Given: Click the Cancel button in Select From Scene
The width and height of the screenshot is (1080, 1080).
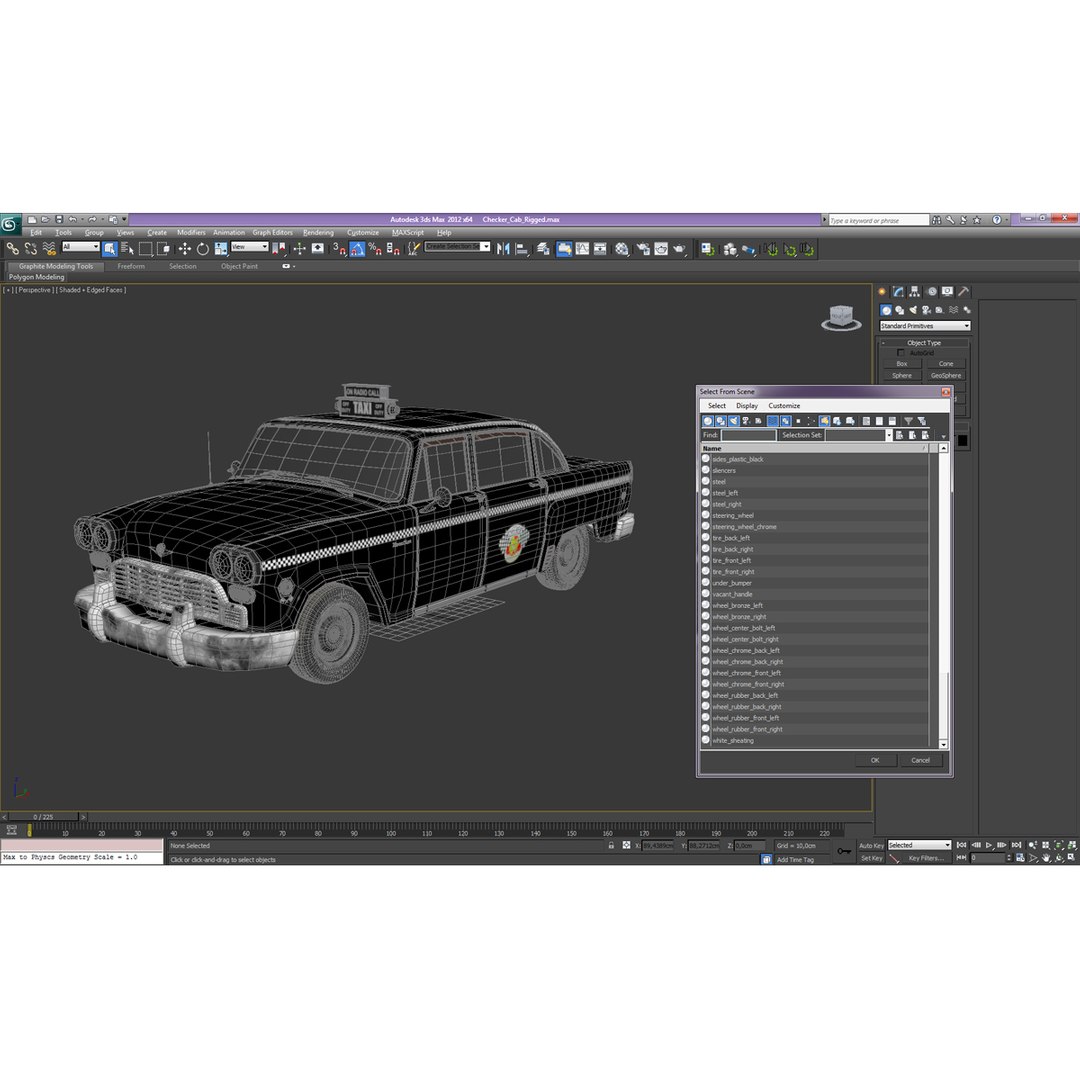Looking at the screenshot, I should (920, 760).
